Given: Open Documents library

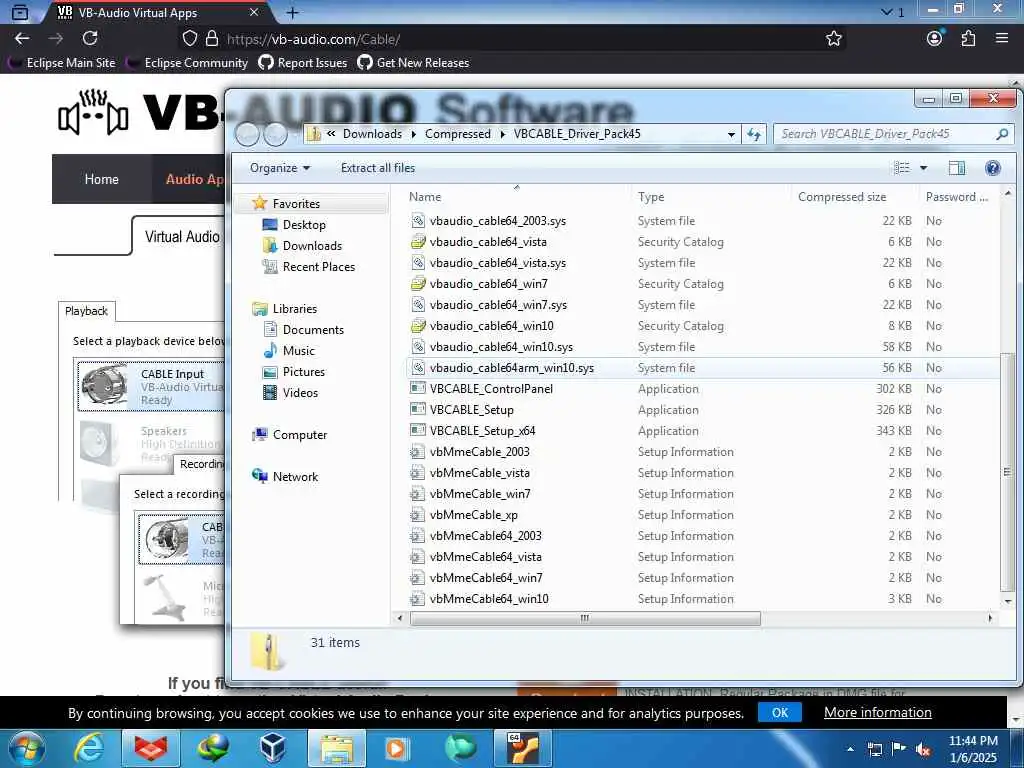Looking at the screenshot, I should pos(313,330).
